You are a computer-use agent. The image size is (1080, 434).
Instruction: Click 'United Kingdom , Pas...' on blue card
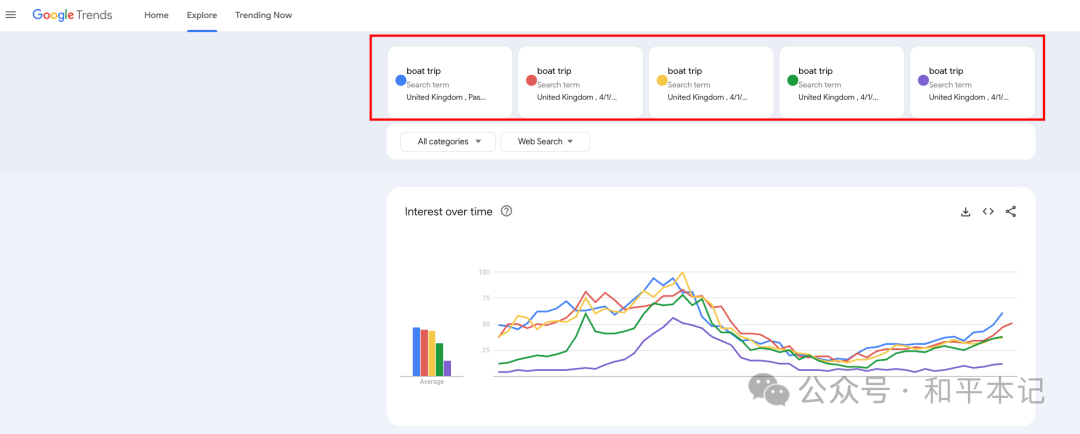point(446,97)
